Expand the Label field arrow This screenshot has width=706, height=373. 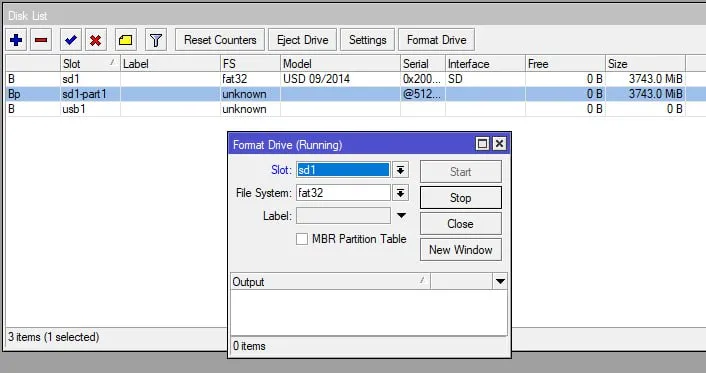[x=401, y=216]
